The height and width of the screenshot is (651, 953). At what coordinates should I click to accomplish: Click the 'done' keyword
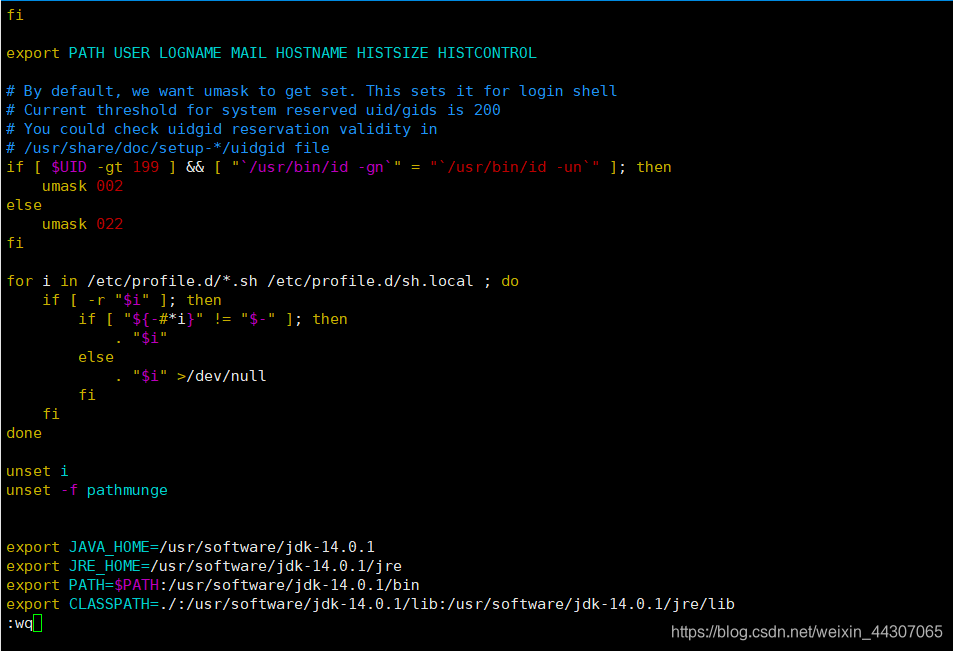pyautogui.click(x=24, y=433)
